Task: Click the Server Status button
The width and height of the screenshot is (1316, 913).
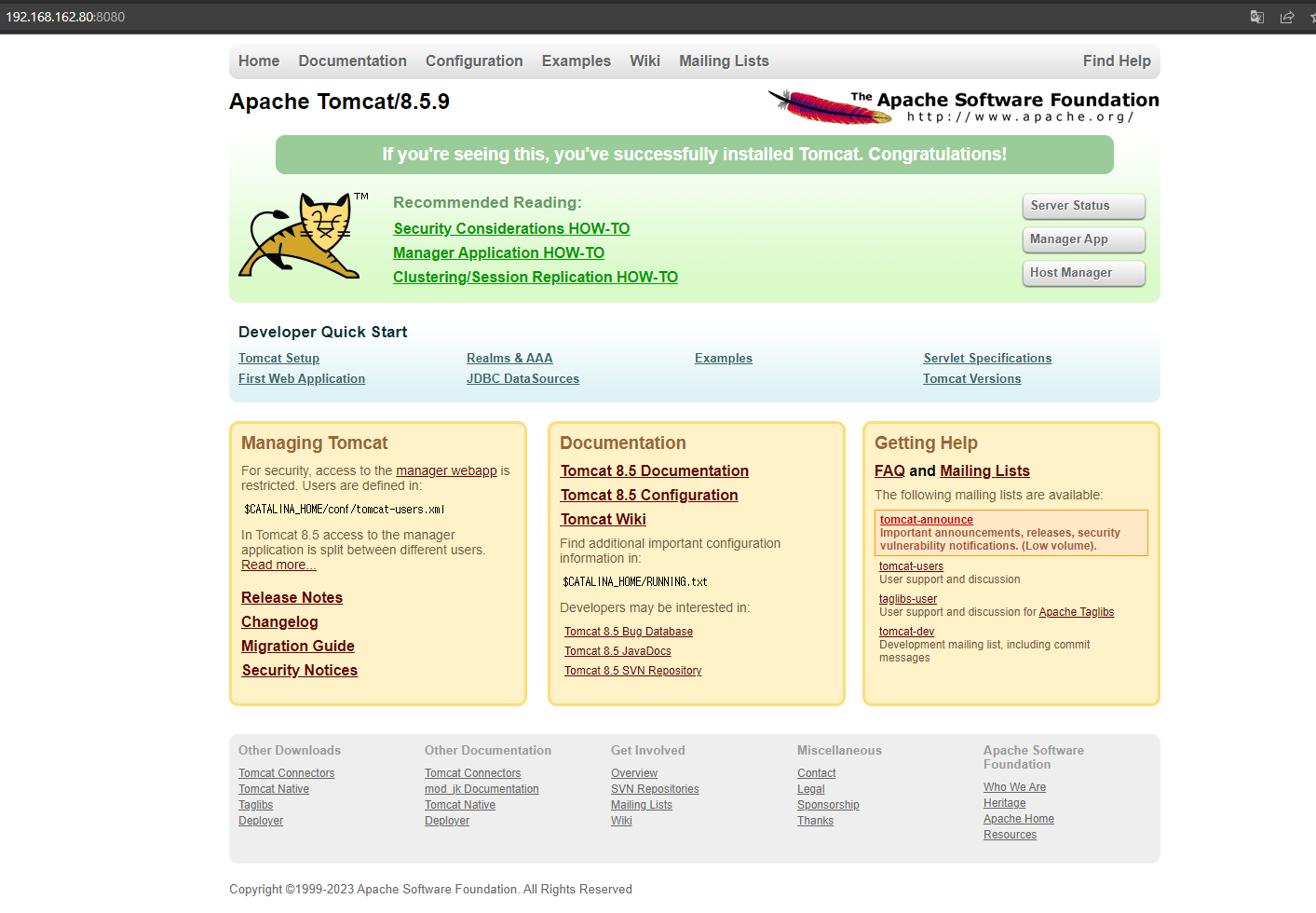Action: tap(1084, 206)
